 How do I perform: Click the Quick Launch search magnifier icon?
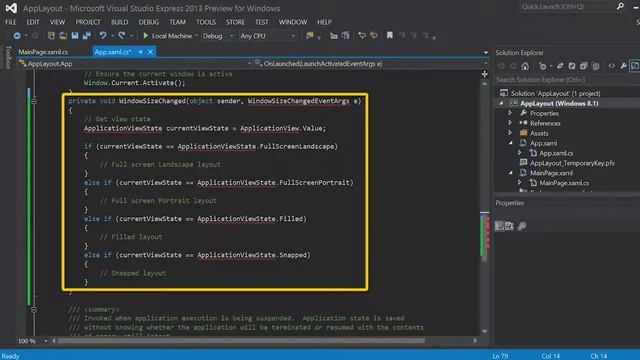click(620, 6)
